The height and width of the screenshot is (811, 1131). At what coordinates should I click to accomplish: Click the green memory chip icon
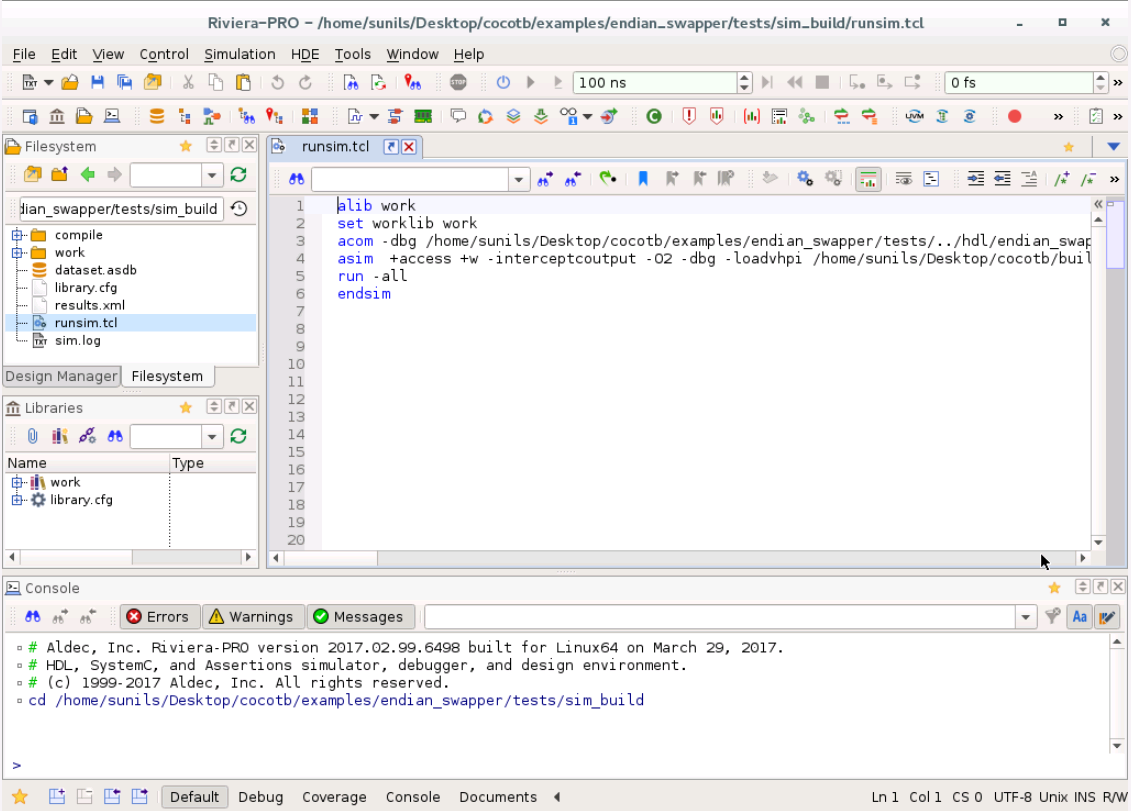[423, 116]
